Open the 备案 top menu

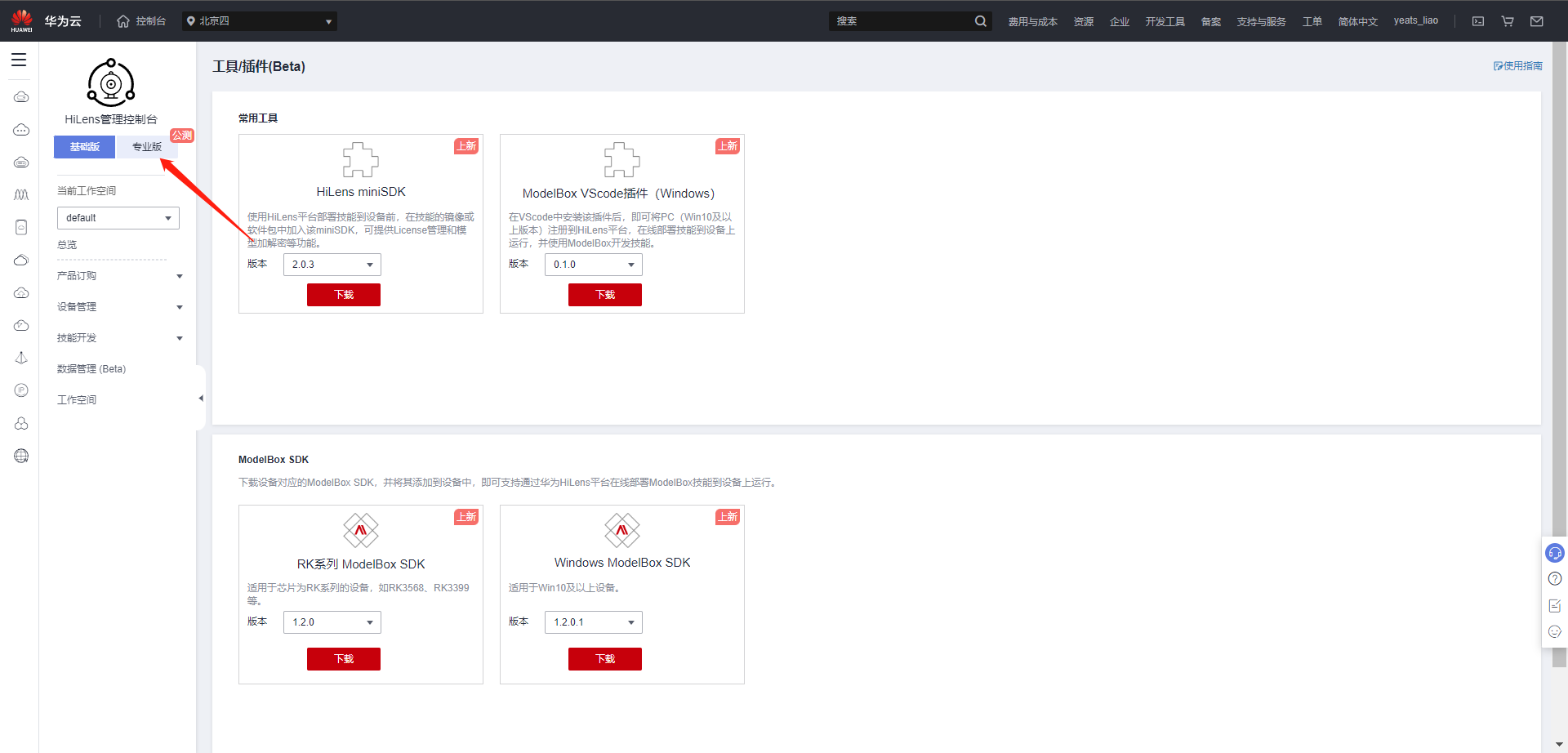(1211, 21)
